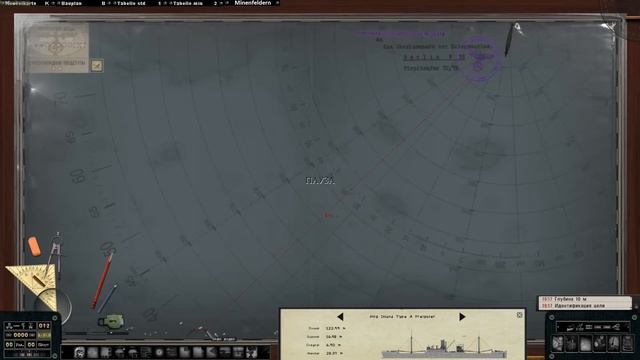
Task: Select the third crew portrait in the right panel
Action: (x=586, y=344)
